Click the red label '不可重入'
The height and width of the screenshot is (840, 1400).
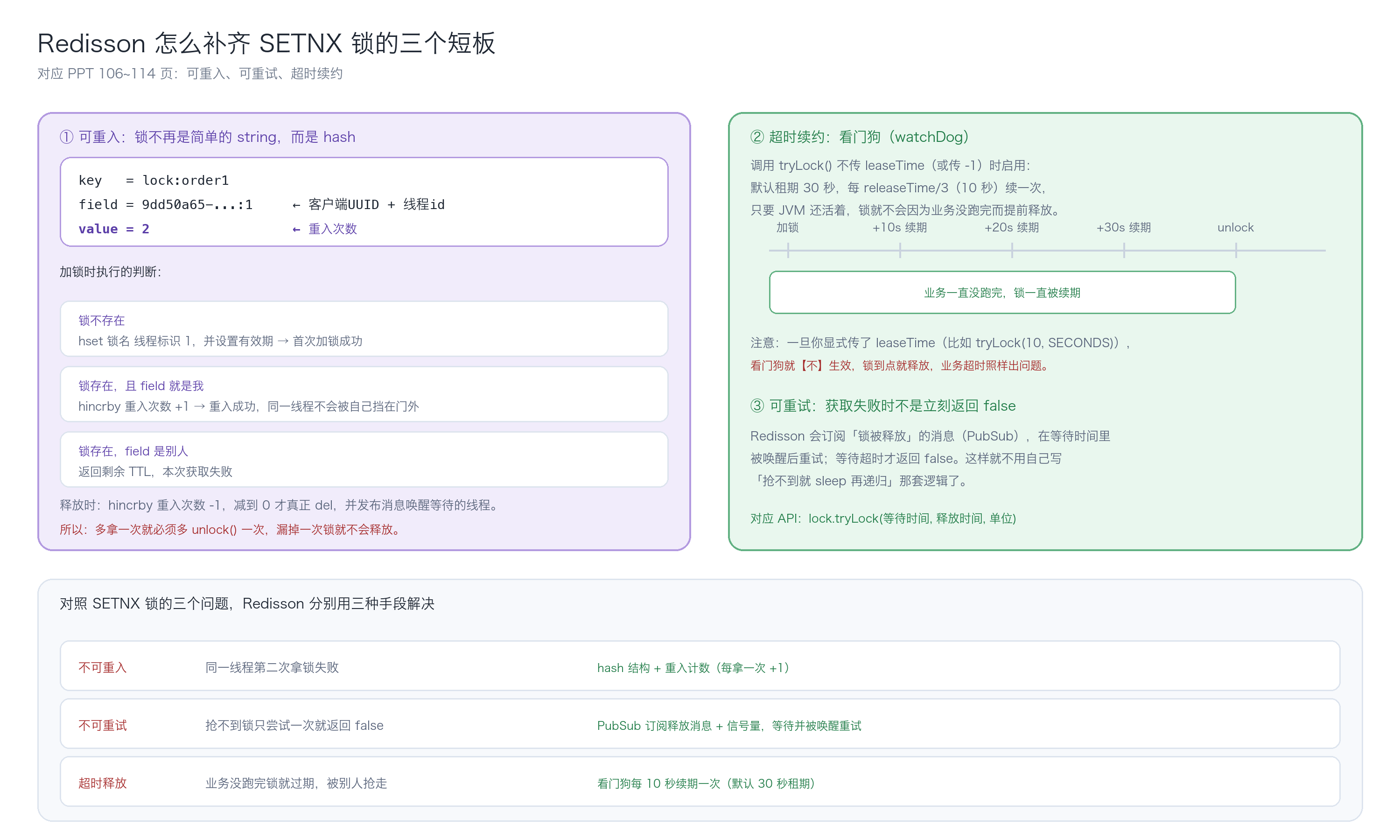(102, 667)
